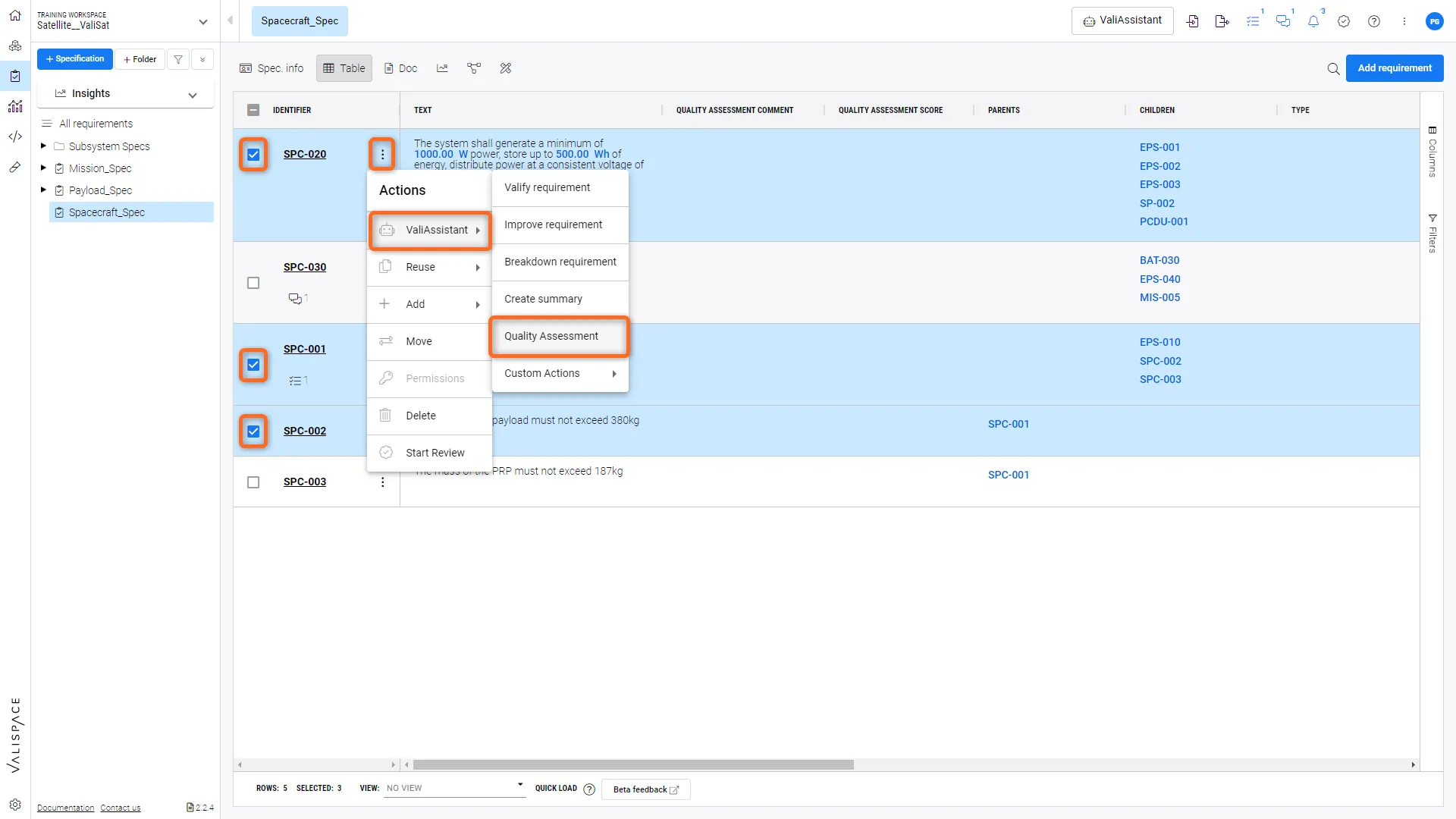The image size is (1456, 819).
Task: Open the three-dot menu for SPC-003
Action: pos(382,482)
